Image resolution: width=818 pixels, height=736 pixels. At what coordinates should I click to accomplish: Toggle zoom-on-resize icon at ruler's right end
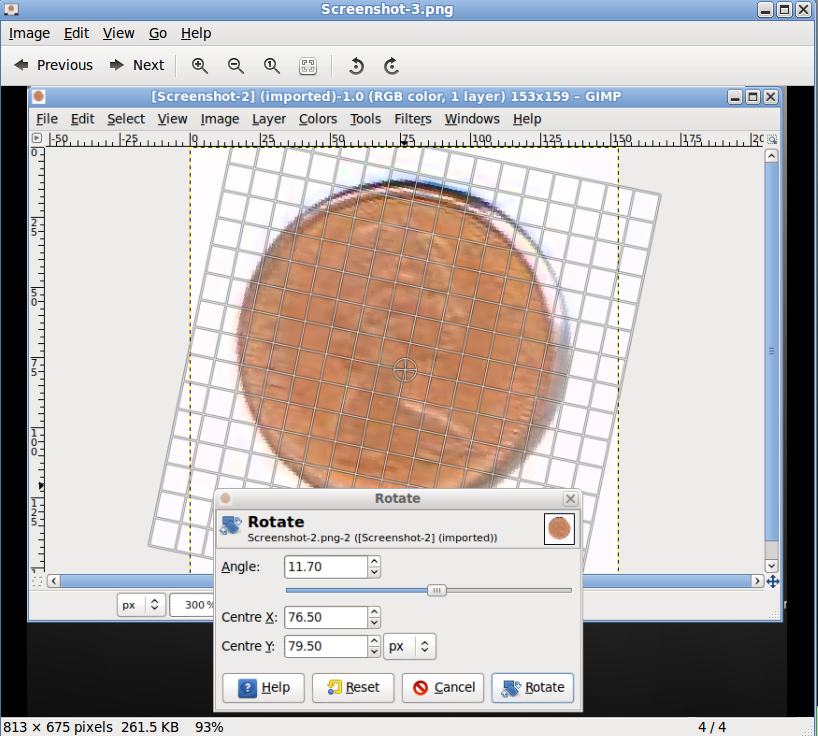pos(772,139)
